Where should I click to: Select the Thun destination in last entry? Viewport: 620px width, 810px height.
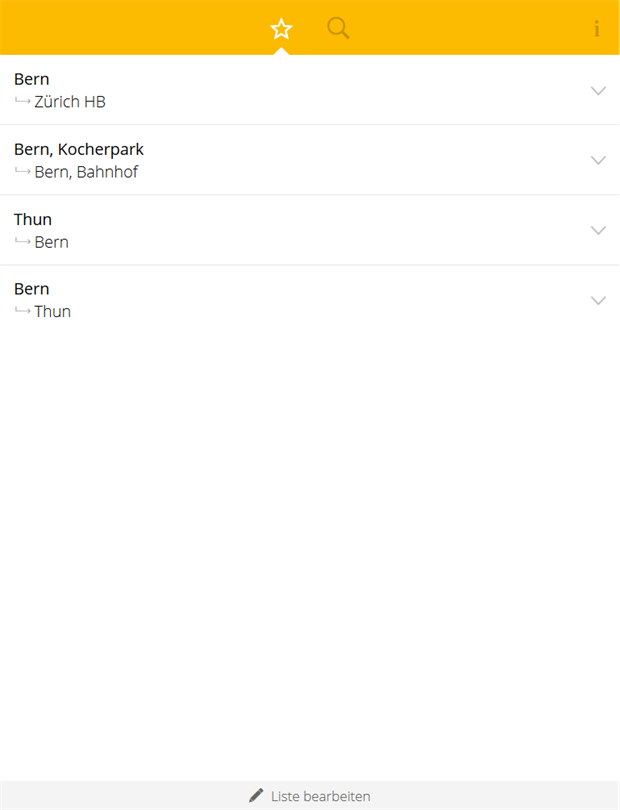tap(52, 311)
